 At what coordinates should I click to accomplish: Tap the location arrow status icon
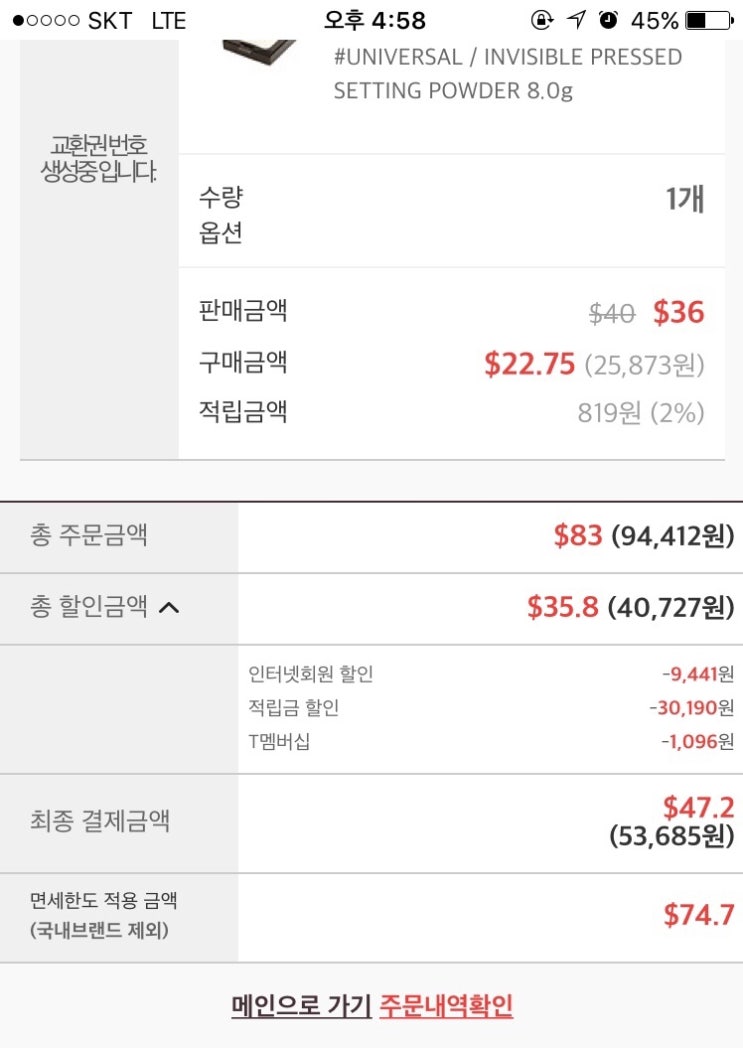576,20
